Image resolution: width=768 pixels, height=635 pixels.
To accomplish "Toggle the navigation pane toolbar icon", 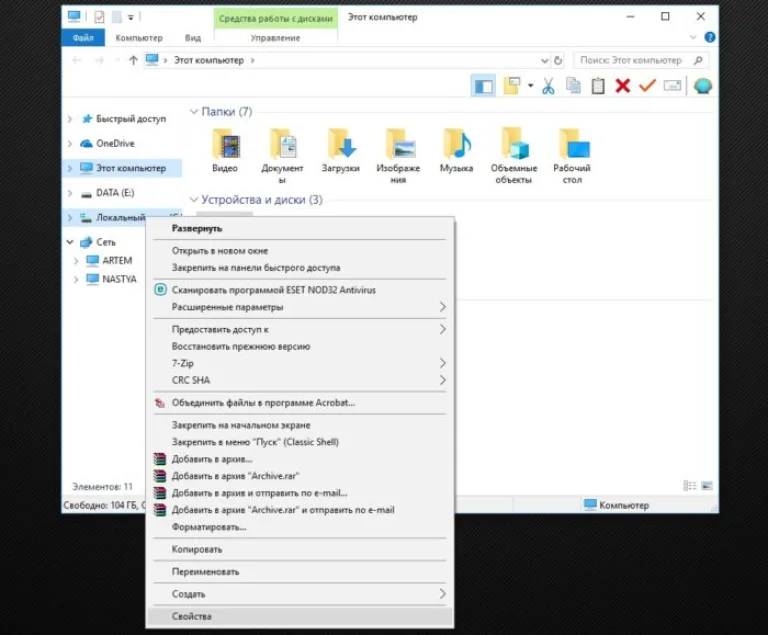I will point(483,86).
